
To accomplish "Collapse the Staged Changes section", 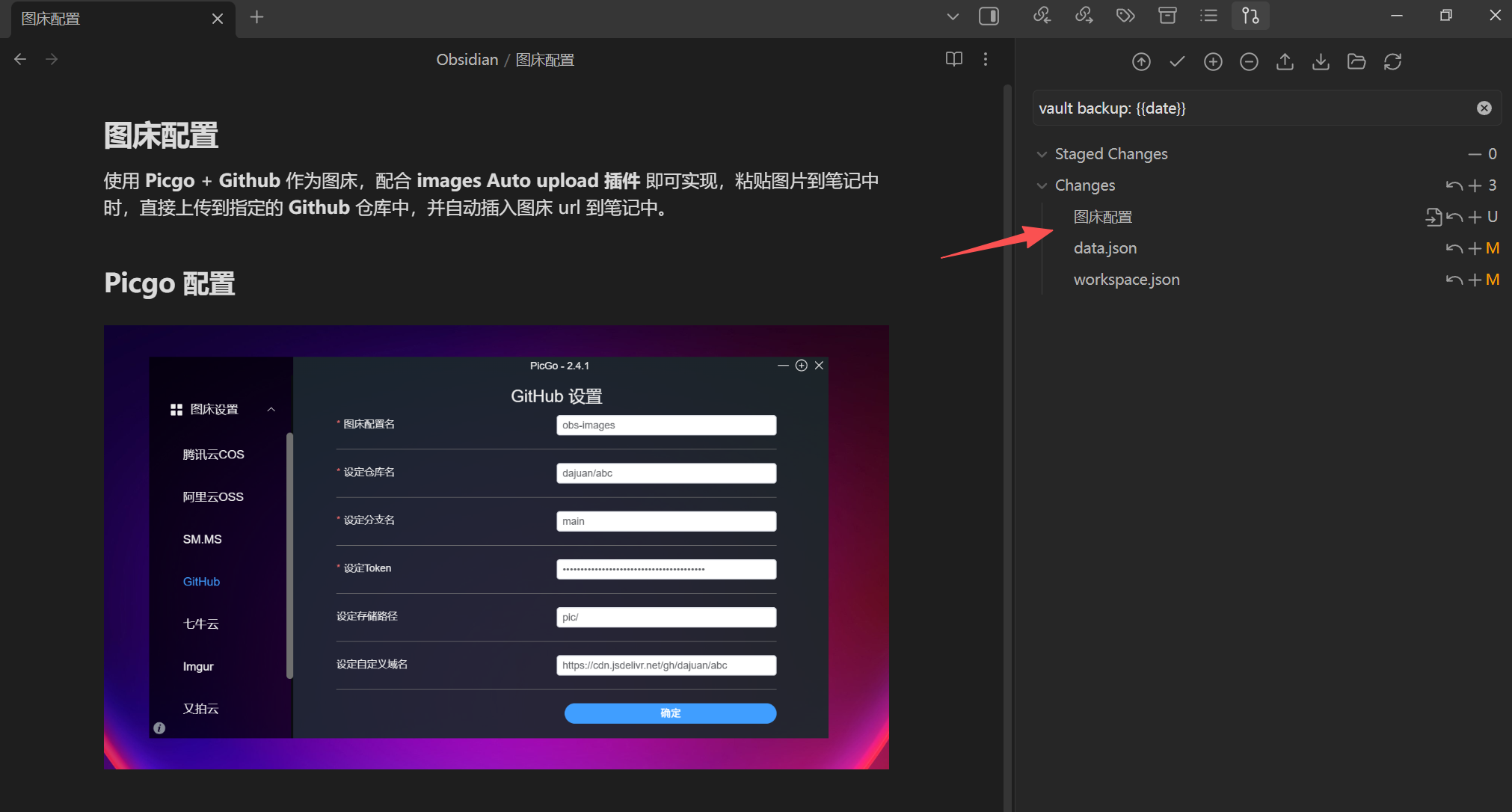I will tap(1042, 154).
